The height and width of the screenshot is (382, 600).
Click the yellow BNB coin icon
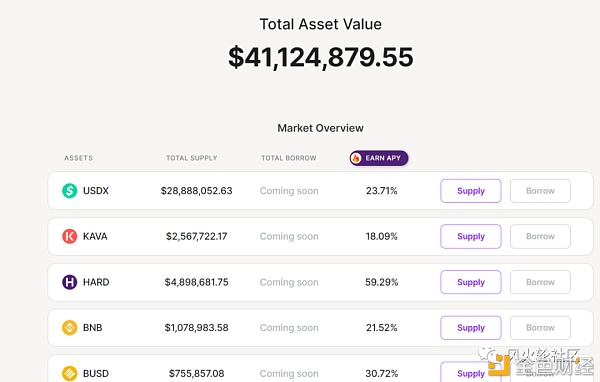[x=70, y=328]
